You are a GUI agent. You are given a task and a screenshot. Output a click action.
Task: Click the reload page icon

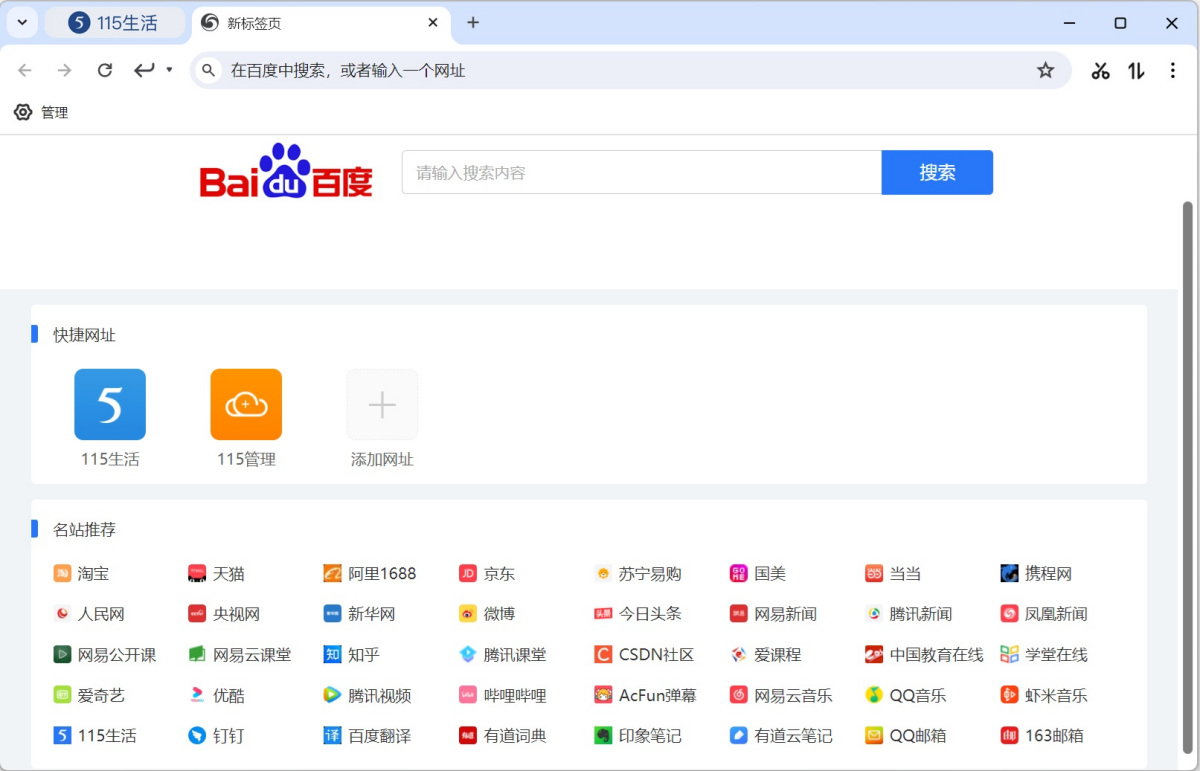click(x=105, y=70)
